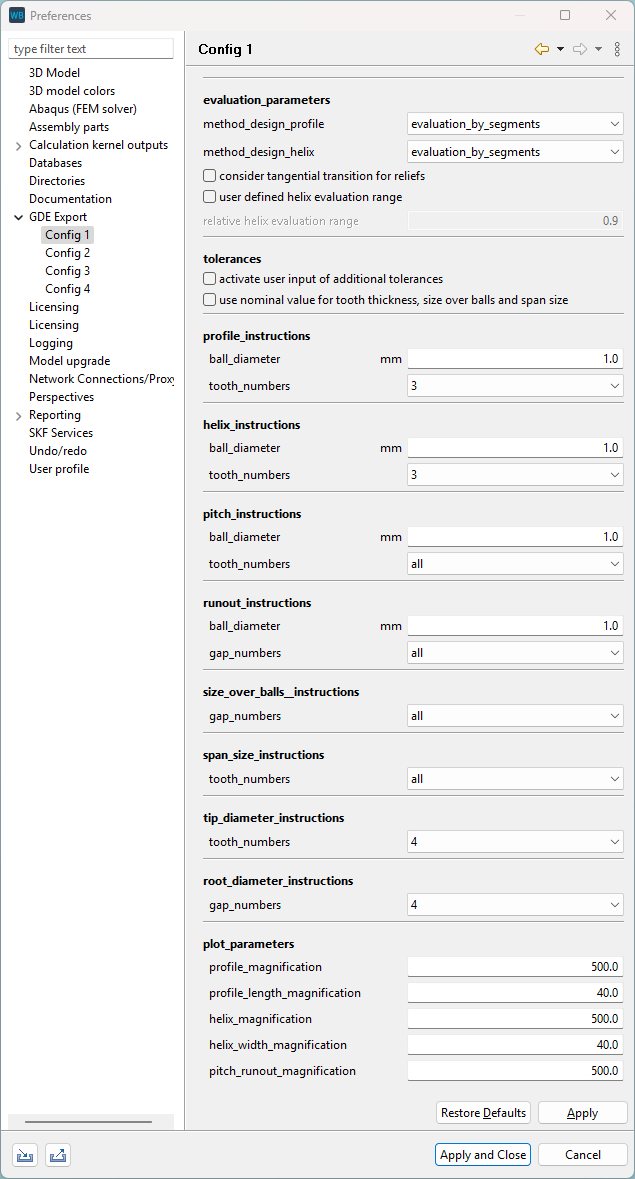Viewport: 635px width, 1179px height.
Task: Select Config 3 in the preferences tree
Action: coord(67,270)
